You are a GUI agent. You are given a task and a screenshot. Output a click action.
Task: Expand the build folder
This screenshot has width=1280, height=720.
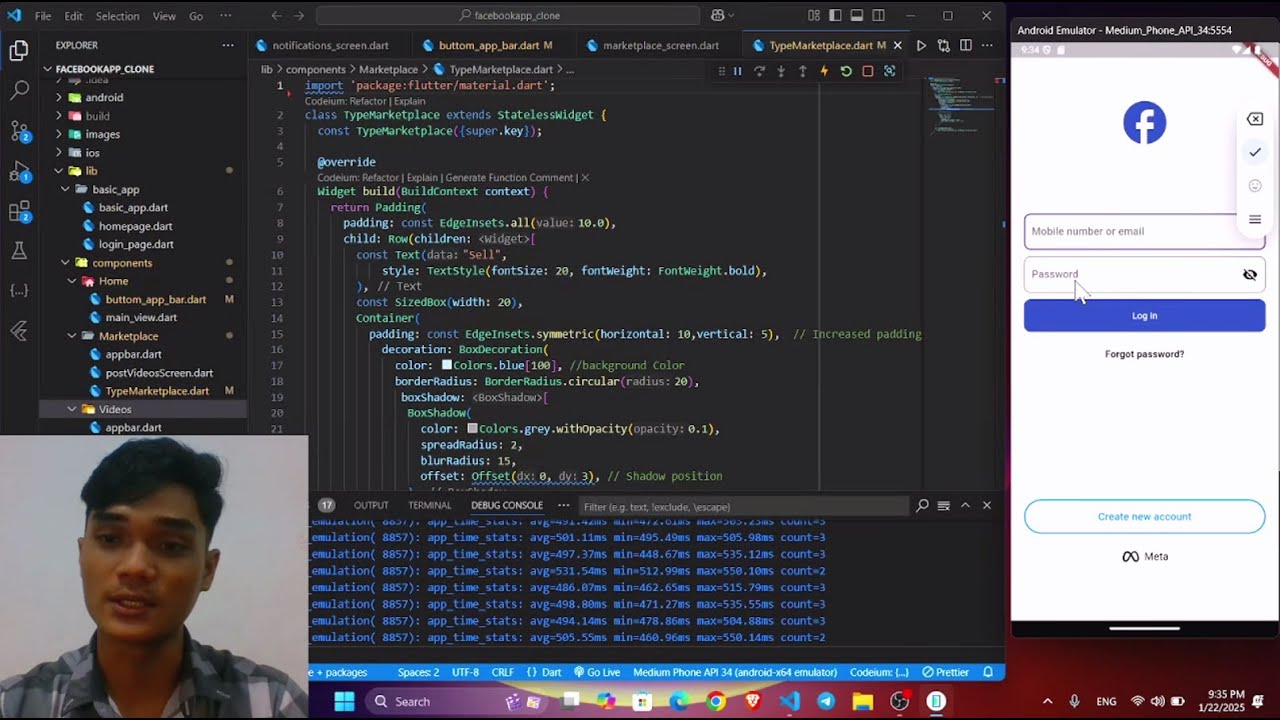pyautogui.click(x=97, y=116)
